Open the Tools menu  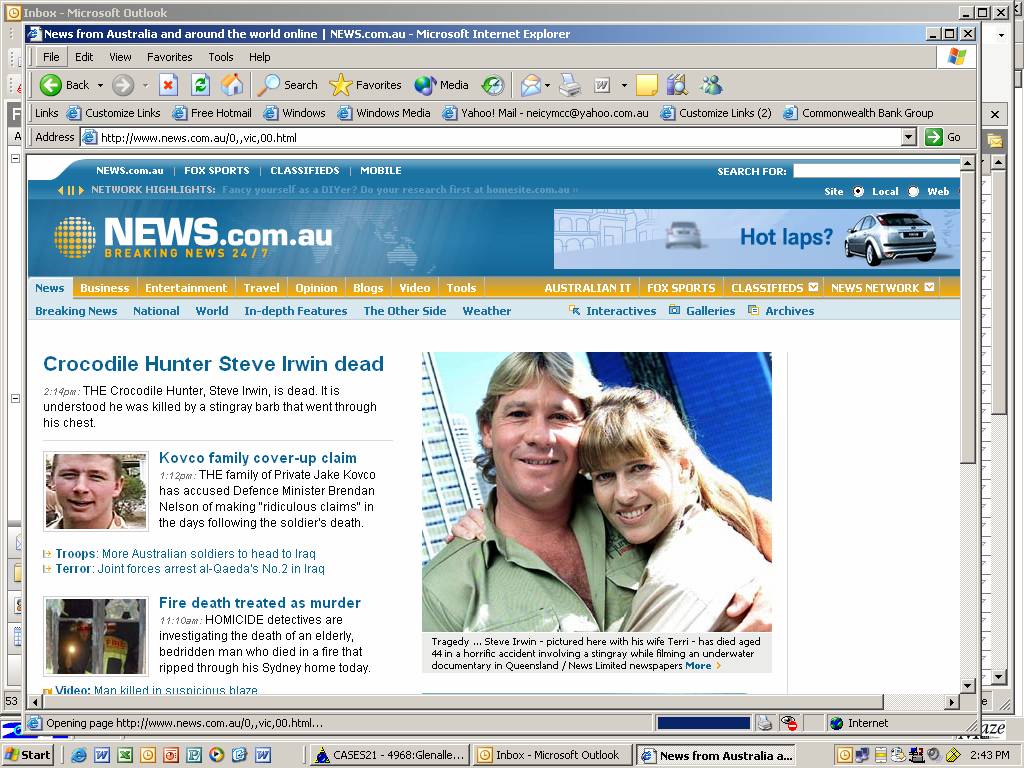point(221,57)
